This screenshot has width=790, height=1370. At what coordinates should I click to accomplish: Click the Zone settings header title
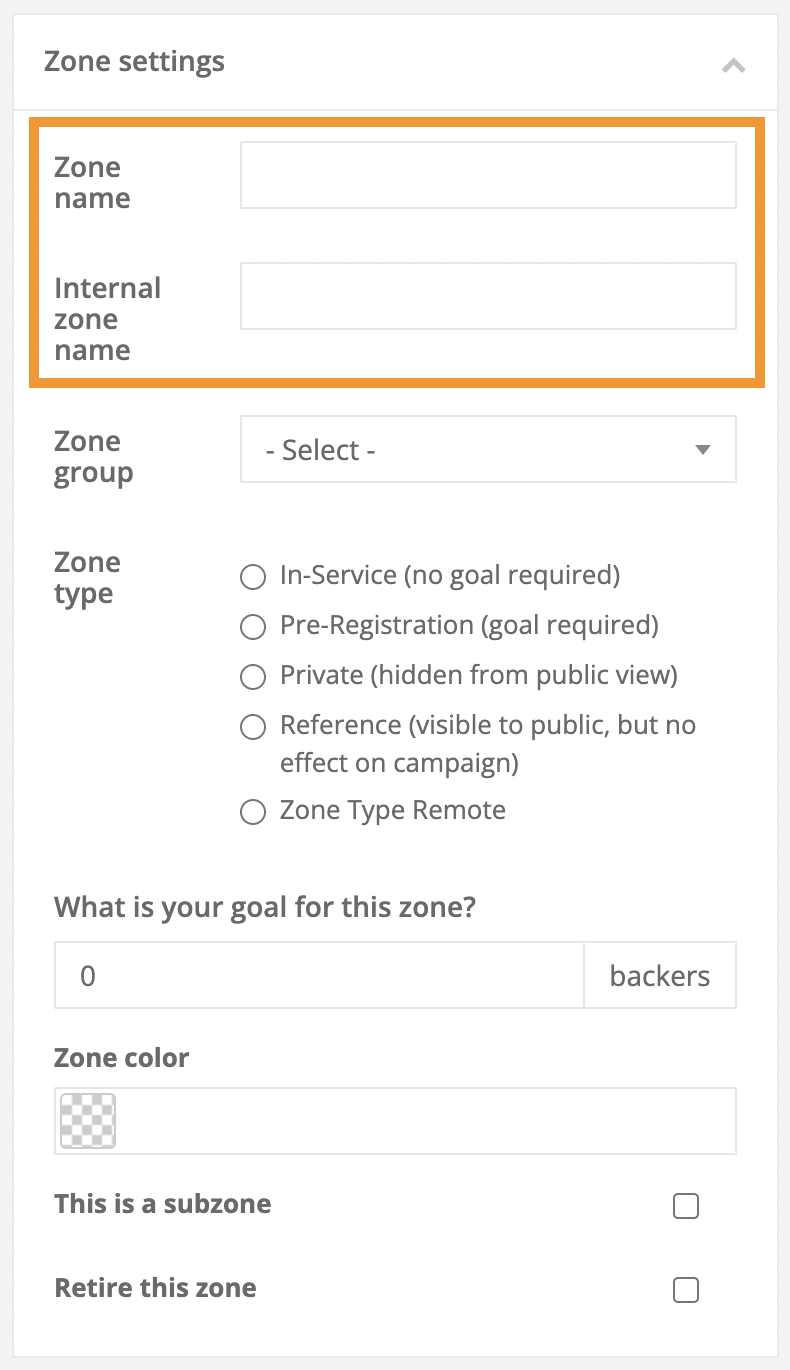[x=134, y=61]
